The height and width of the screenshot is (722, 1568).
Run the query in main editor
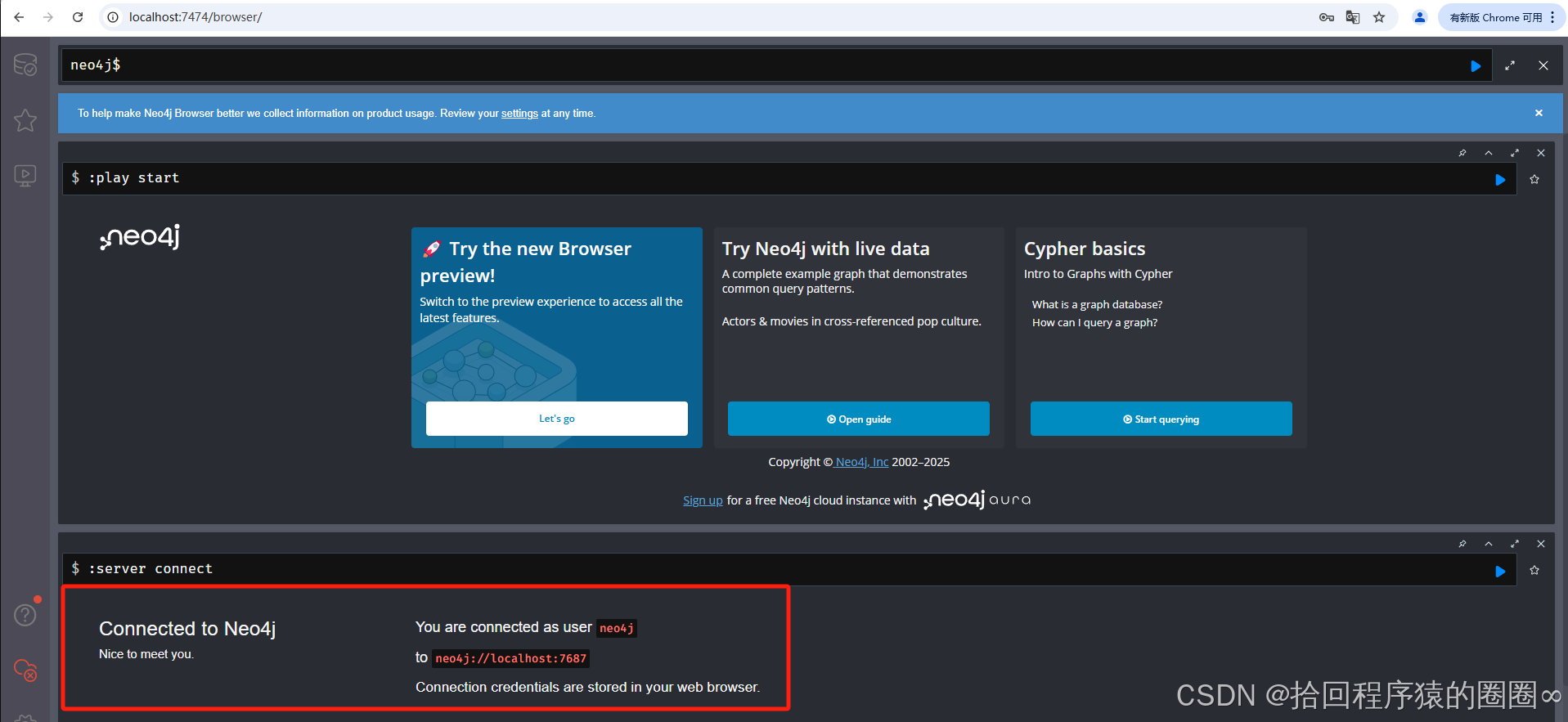coord(1476,66)
